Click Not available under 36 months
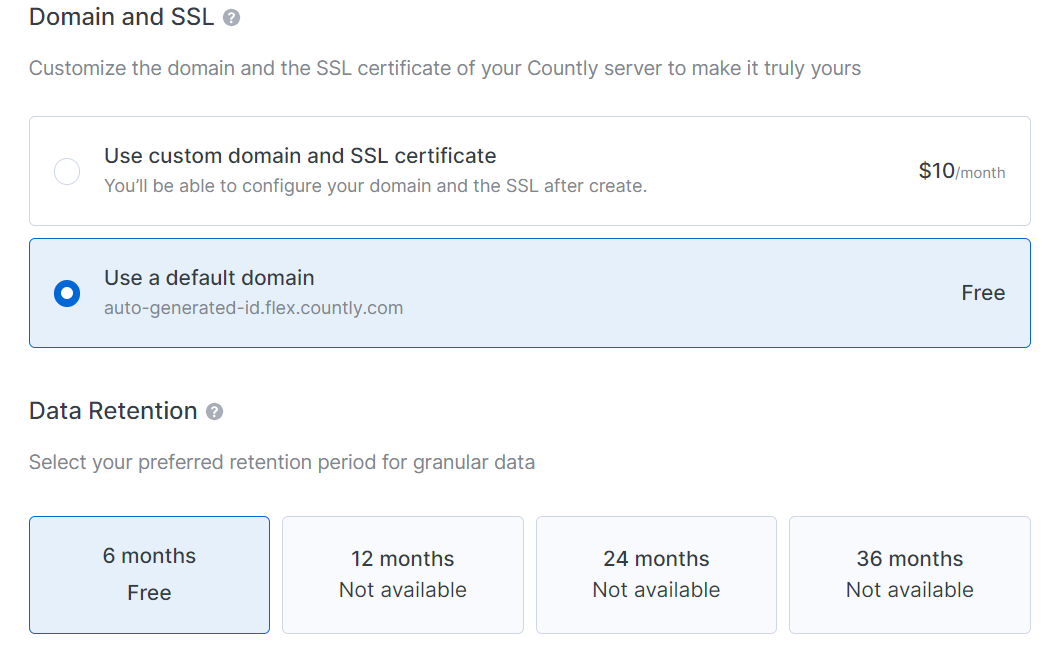Image resolution: width=1052 pixels, height=660 pixels. coord(909,590)
